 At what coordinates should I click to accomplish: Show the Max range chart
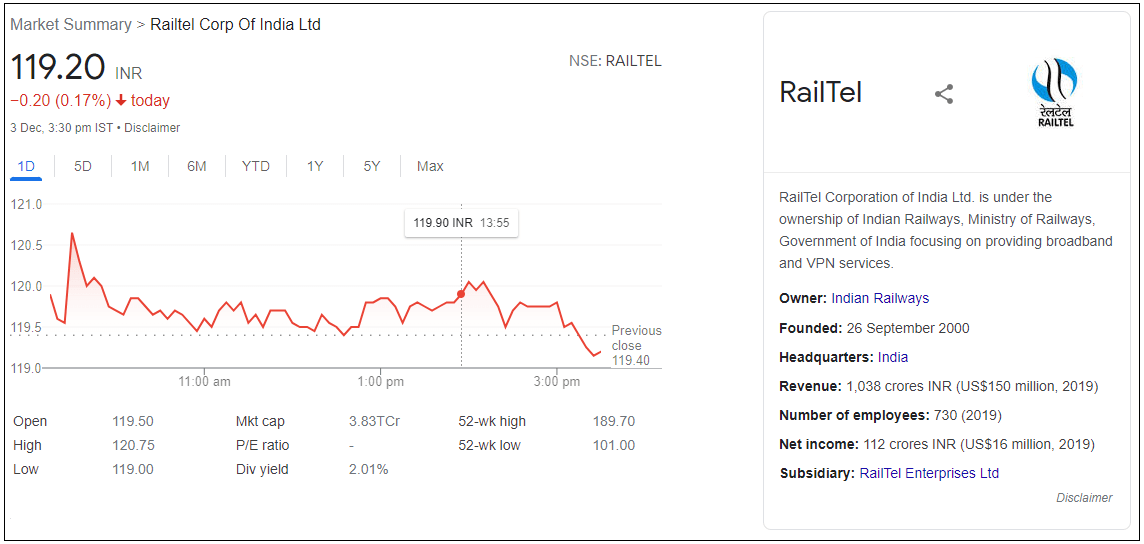point(430,166)
